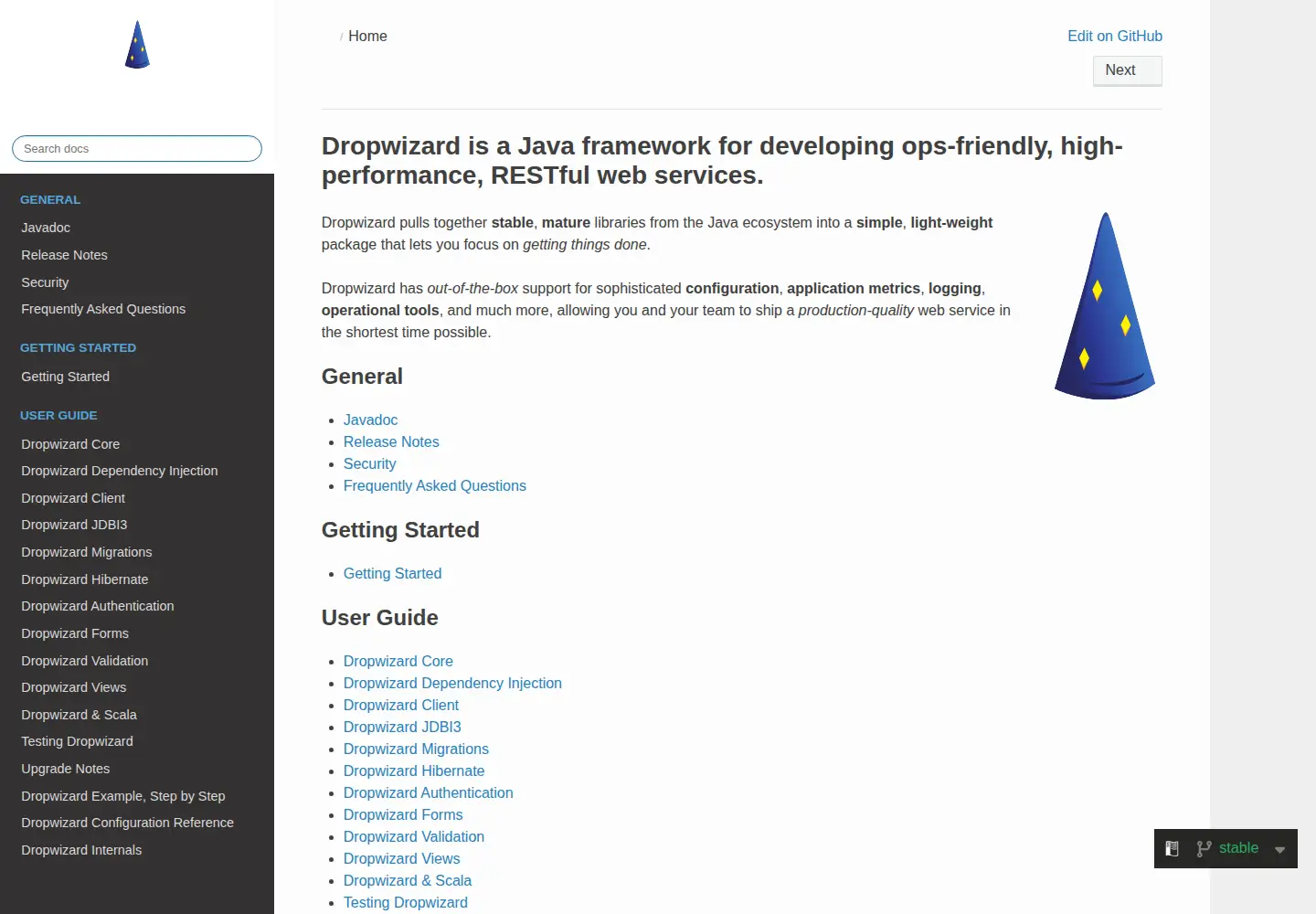Screen dimensions: 1316x914
Task: Follow Dropwizard Views link in content
Action: coord(401,858)
